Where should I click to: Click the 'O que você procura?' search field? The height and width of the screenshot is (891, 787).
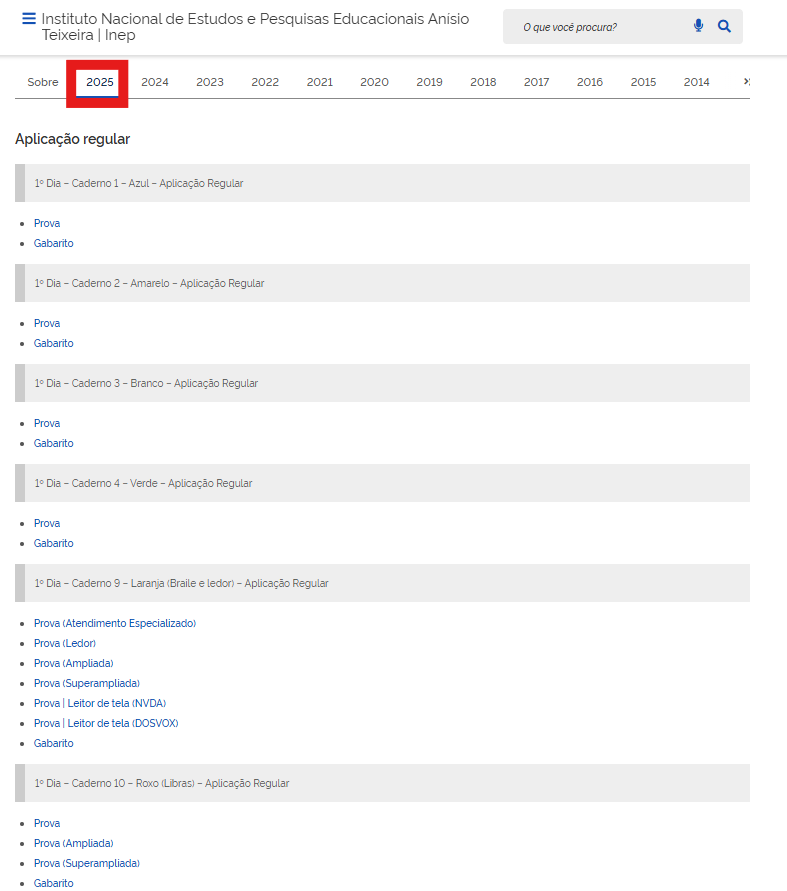600,27
